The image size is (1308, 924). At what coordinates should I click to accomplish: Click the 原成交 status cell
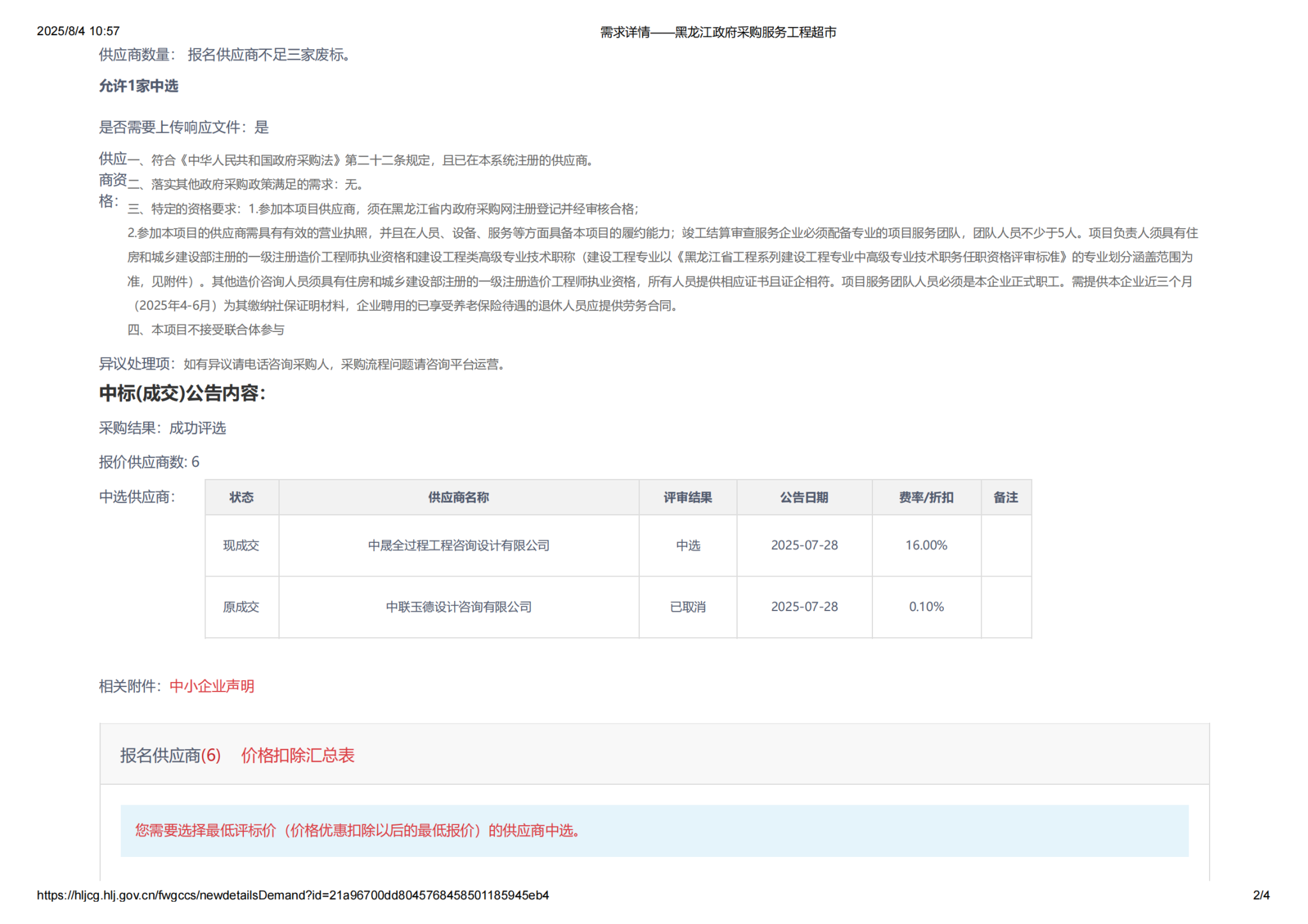pyautogui.click(x=241, y=607)
